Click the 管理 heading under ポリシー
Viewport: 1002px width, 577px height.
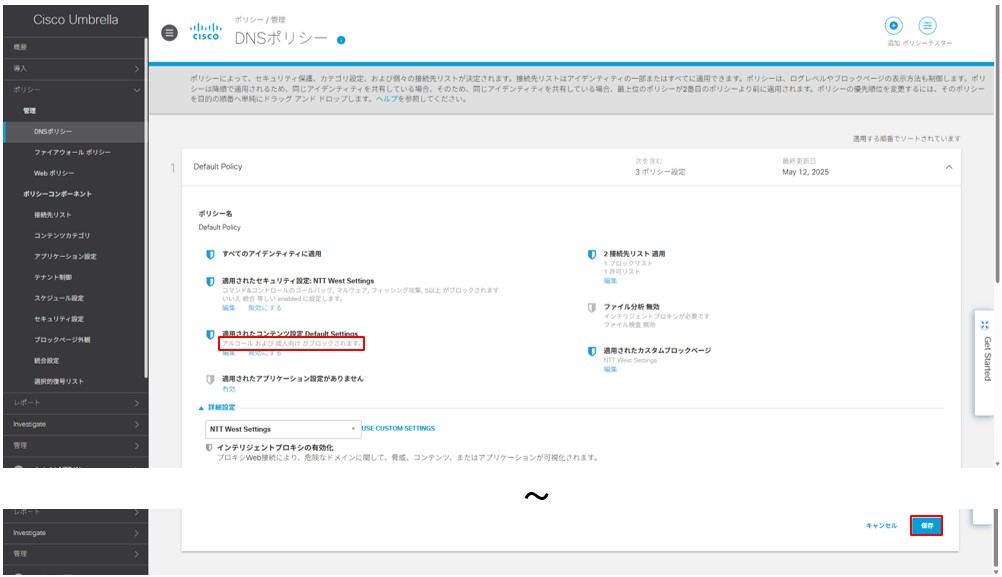click(x=29, y=111)
